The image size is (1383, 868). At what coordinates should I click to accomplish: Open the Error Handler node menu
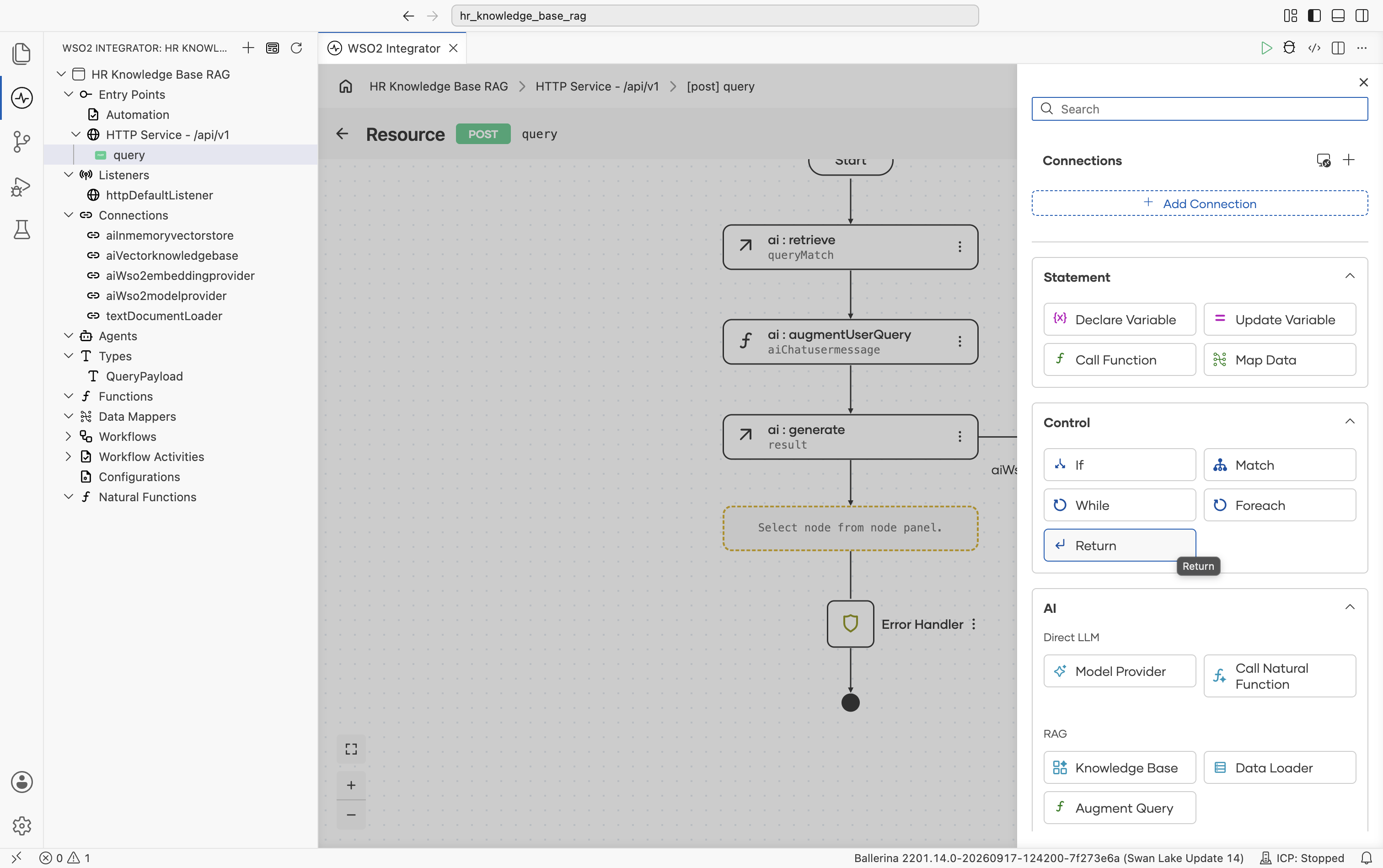click(974, 624)
